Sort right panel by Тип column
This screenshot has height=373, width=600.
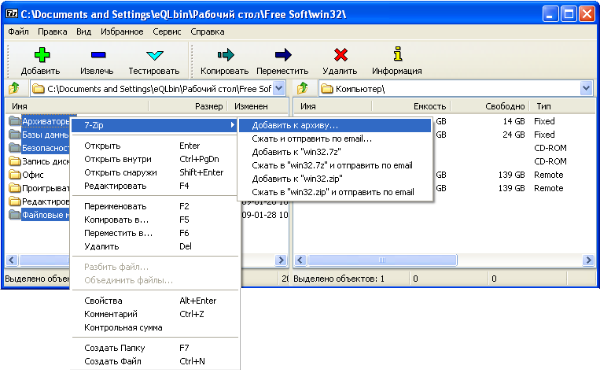(x=562, y=106)
